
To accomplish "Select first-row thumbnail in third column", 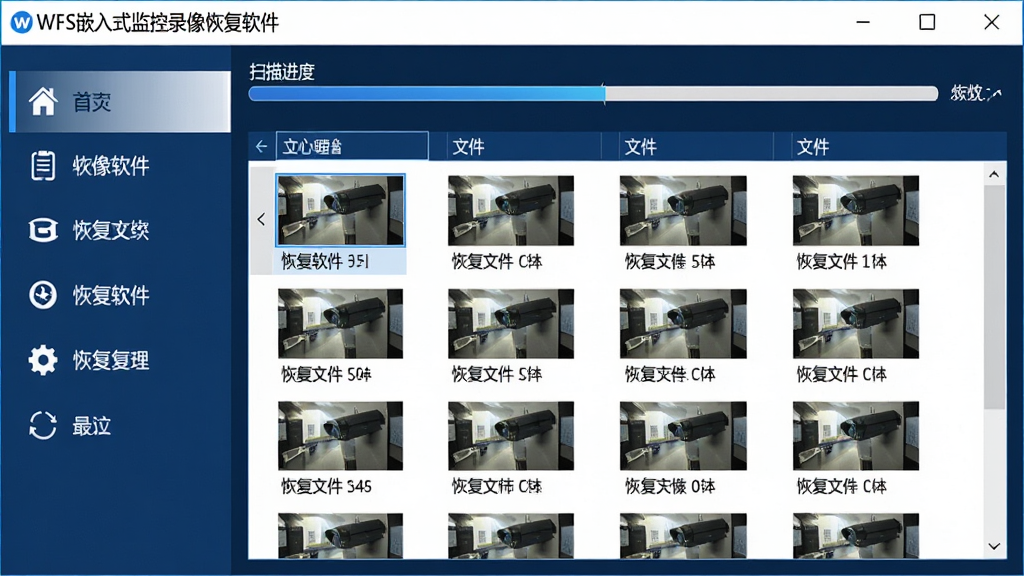I will [x=683, y=210].
